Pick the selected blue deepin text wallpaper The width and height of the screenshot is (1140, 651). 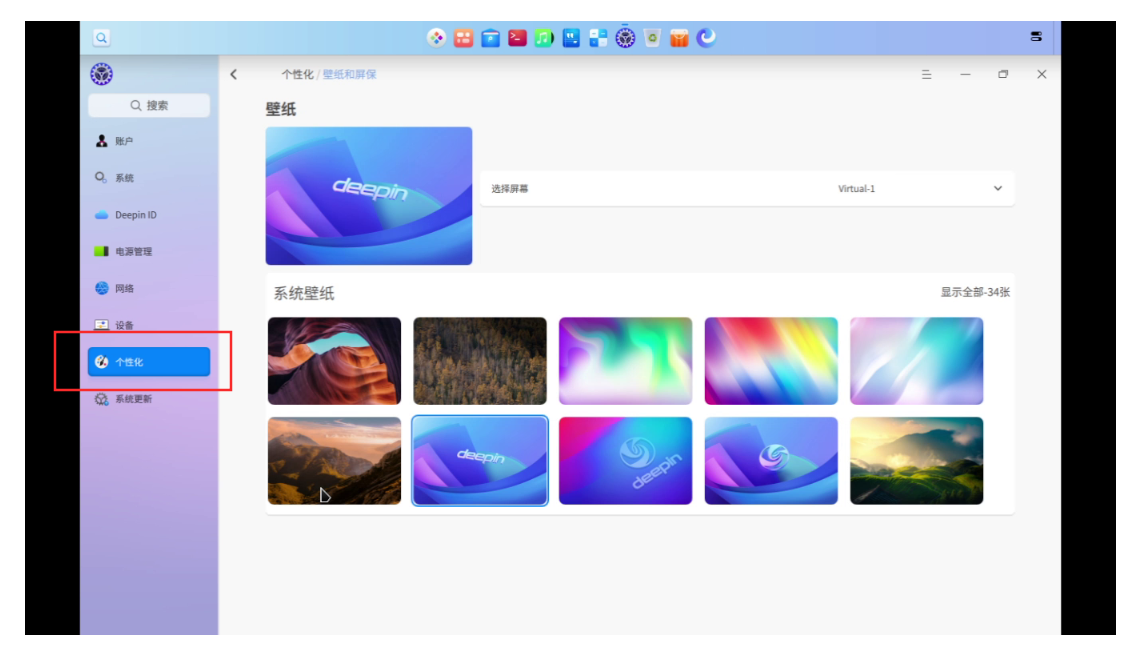tap(480, 460)
